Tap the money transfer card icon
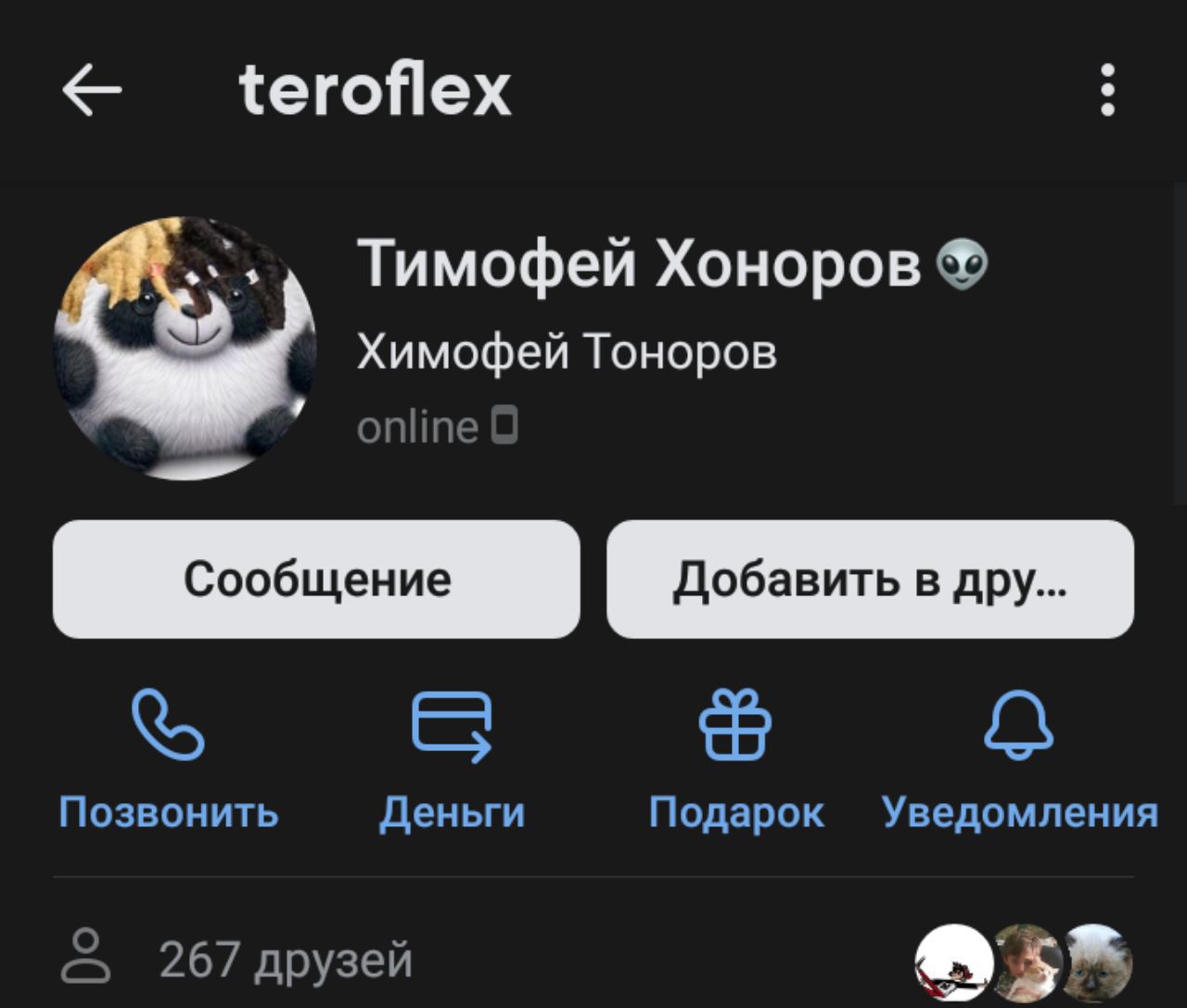 click(452, 726)
